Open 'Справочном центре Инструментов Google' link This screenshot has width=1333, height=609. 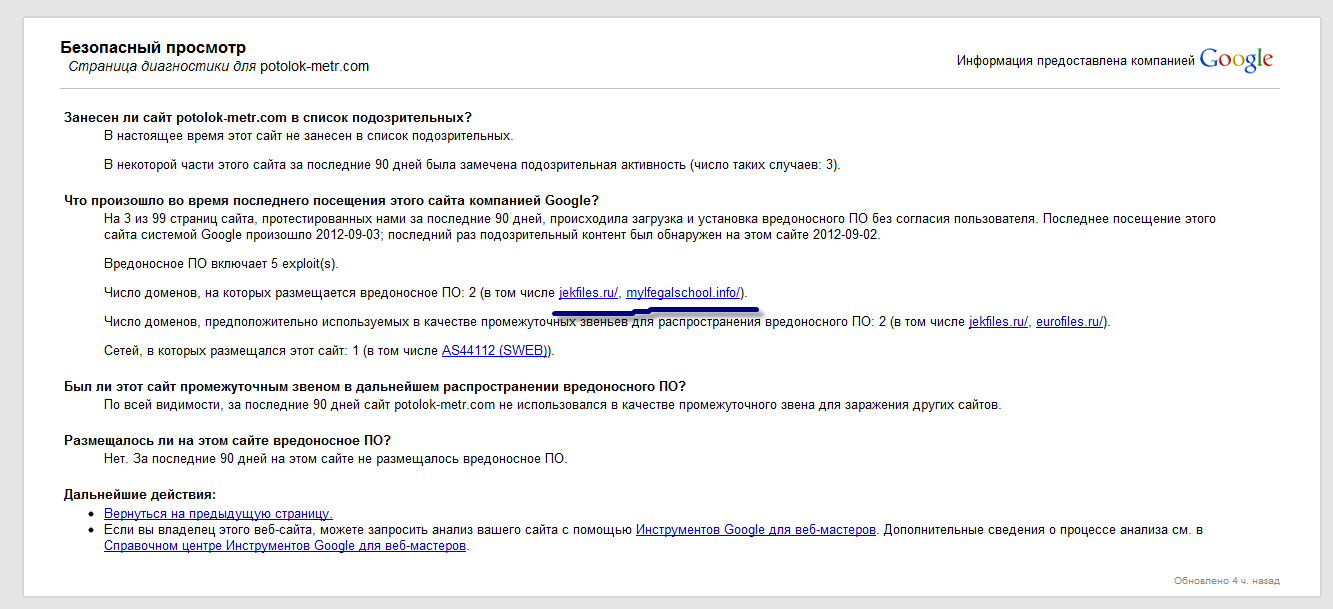(x=285, y=547)
